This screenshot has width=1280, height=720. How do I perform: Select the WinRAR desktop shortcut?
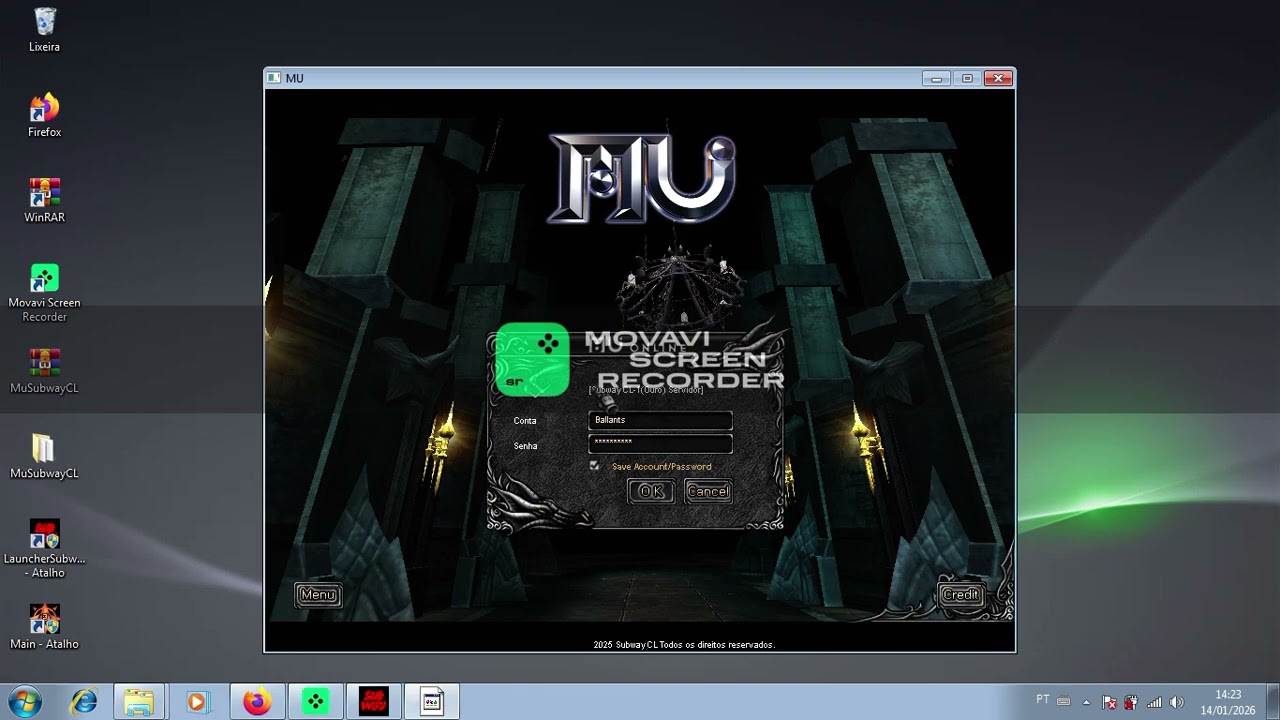pyautogui.click(x=45, y=200)
